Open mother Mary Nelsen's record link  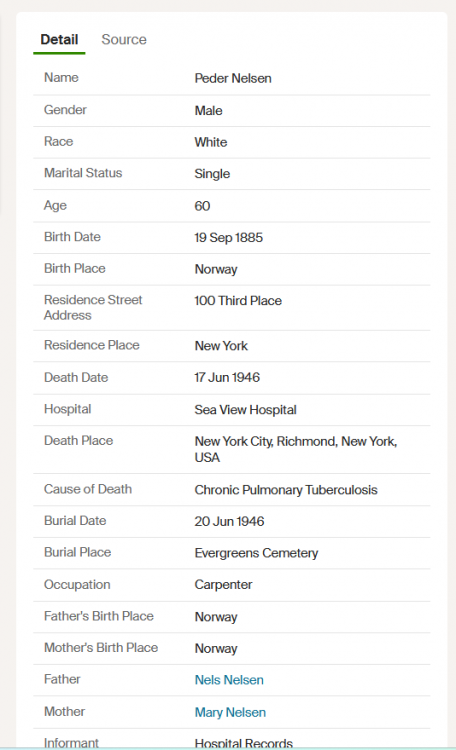click(230, 712)
